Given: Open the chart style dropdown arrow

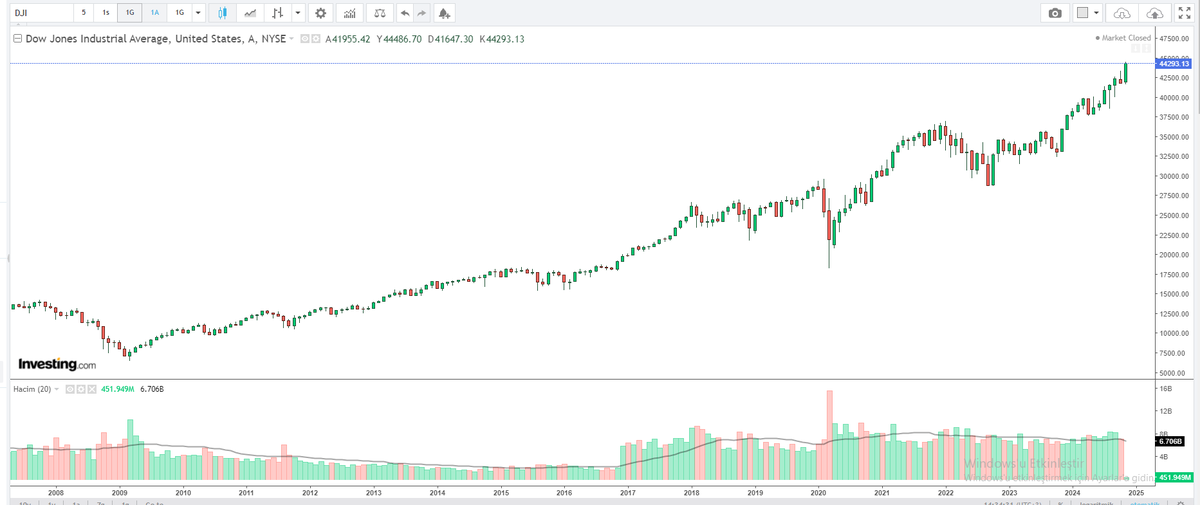Looking at the screenshot, I should 298,13.
